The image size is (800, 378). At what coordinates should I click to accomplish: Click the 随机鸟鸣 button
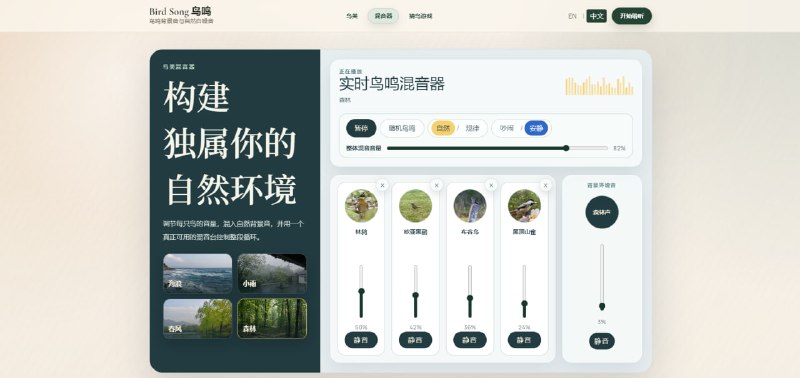pos(402,129)
